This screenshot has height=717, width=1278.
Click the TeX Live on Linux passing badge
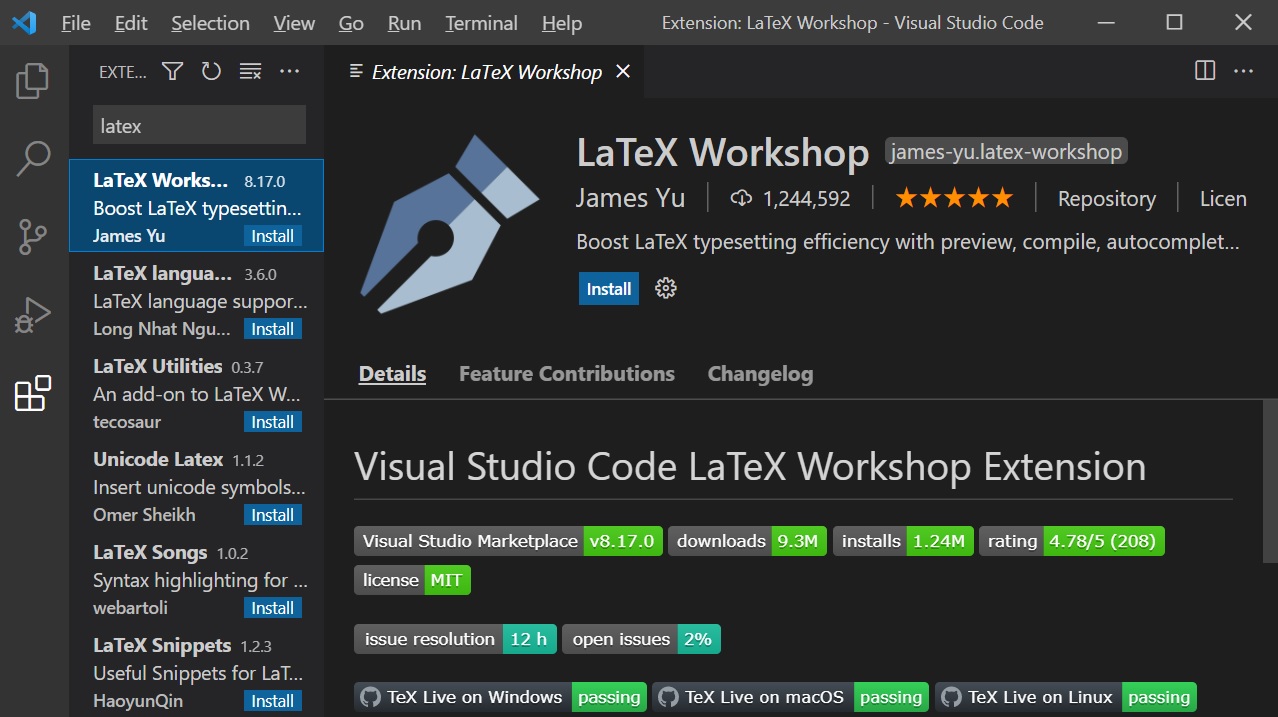click(1066, 697)
